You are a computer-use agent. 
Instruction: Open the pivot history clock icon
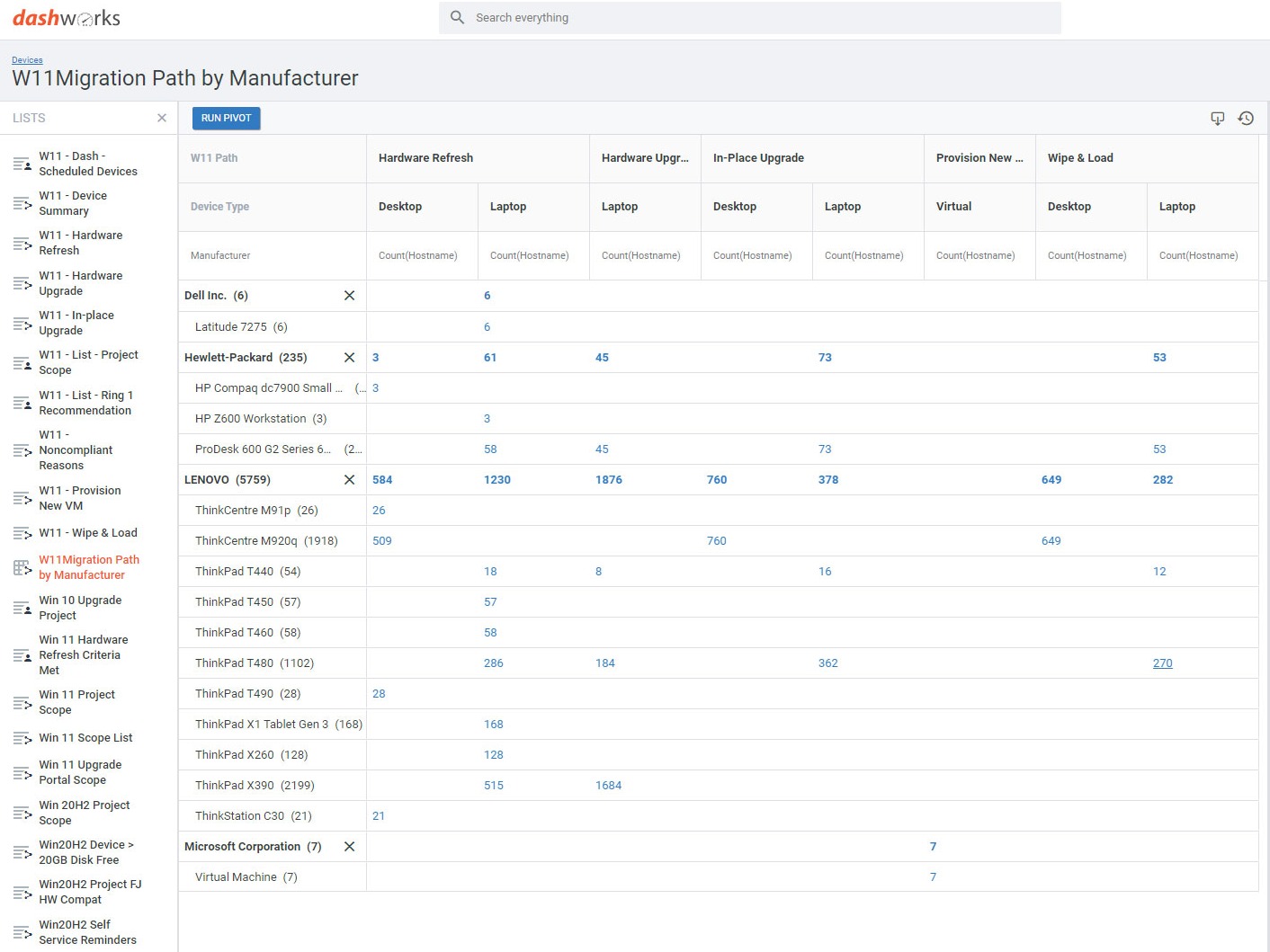(x=1246, y=118)
